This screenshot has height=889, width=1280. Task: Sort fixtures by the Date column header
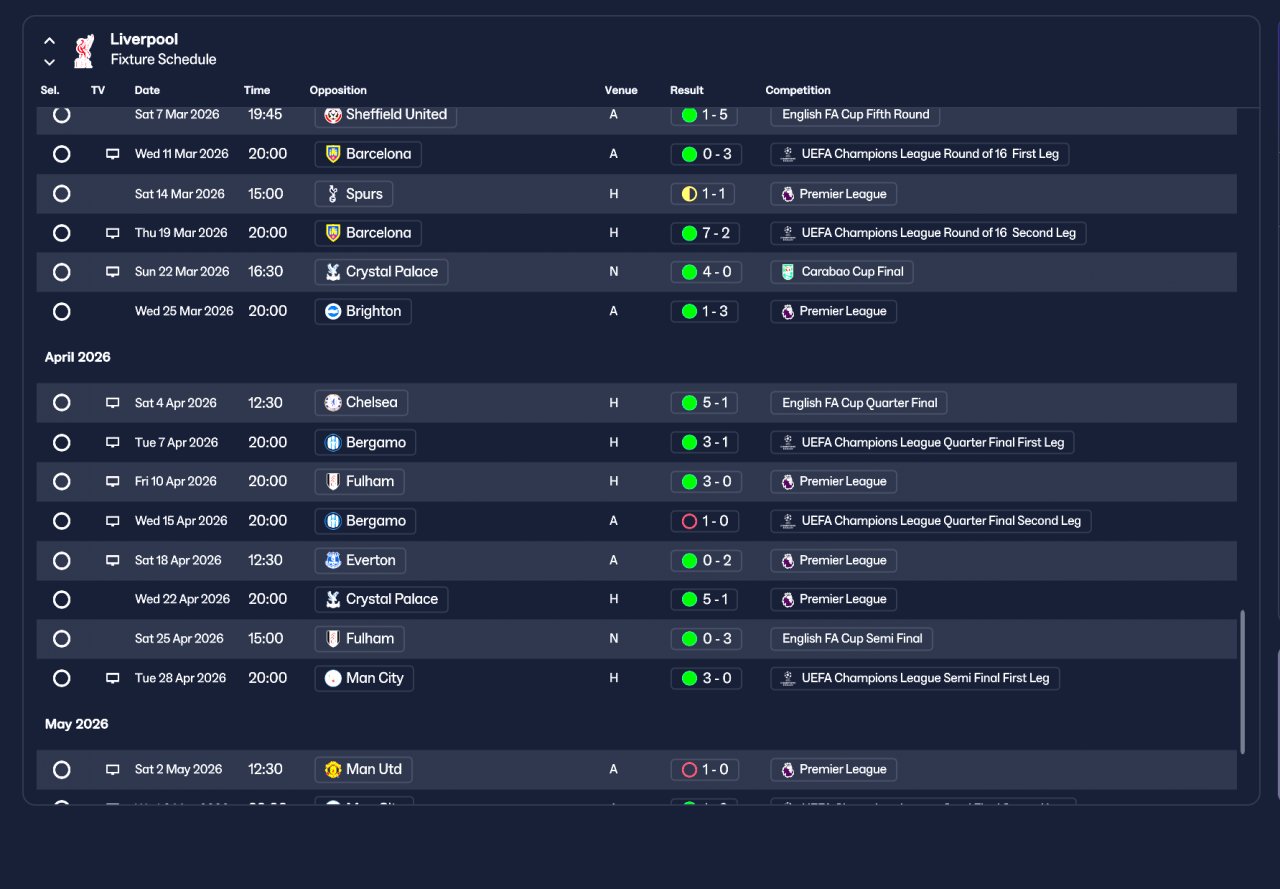147,90
